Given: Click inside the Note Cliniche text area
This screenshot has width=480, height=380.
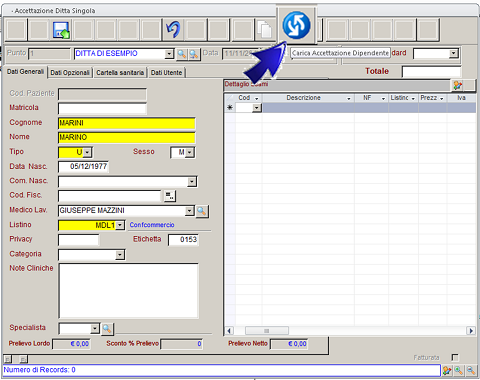Looking at the screenshot, I should pos(128,291).
